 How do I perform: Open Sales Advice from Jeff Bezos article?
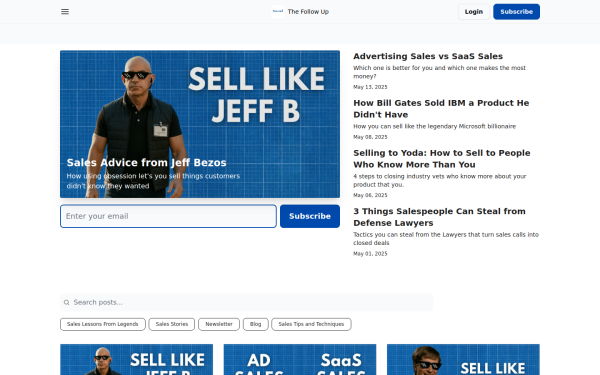pos(147,163)
